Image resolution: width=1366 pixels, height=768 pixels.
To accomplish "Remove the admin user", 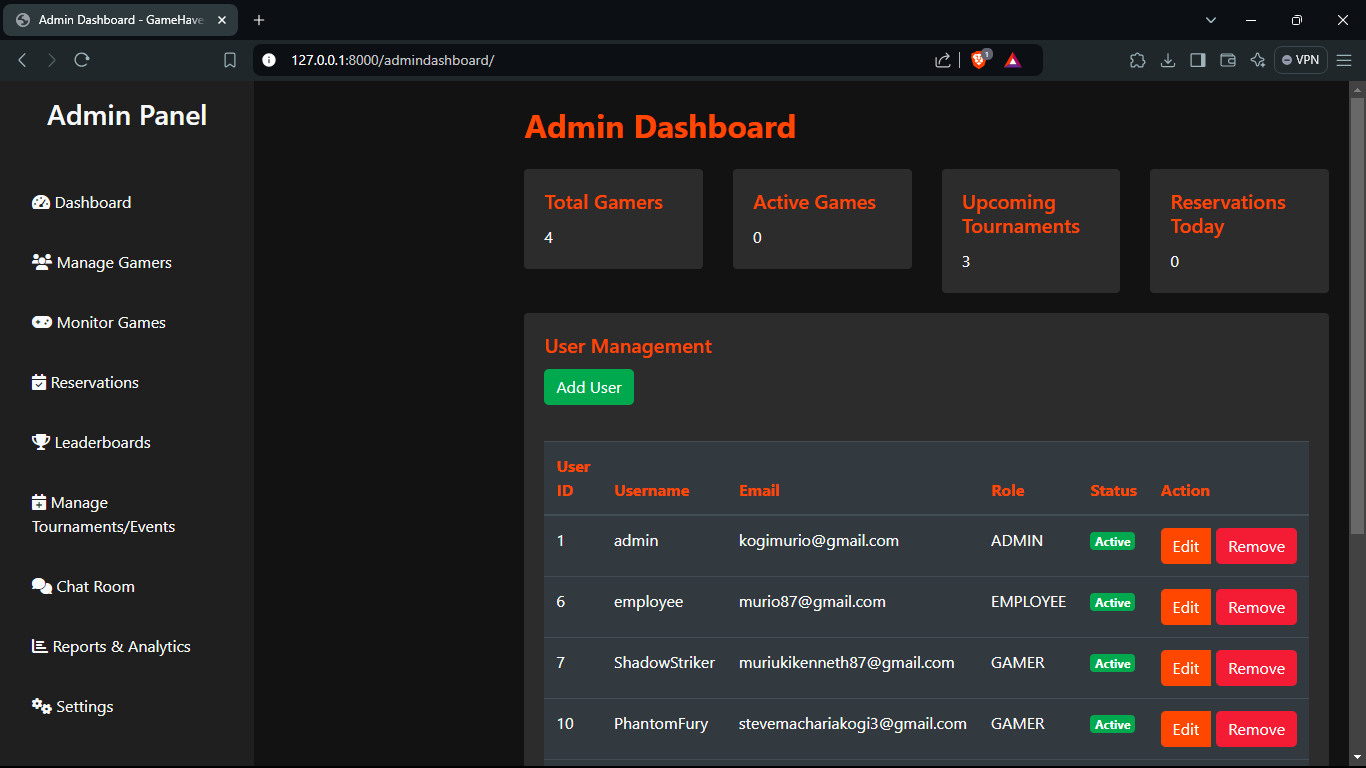I will (1256, 546).
